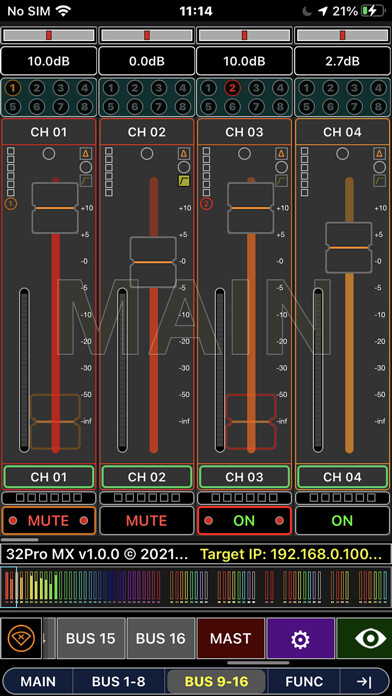Select the BUS 15 button

coord(91,638)
